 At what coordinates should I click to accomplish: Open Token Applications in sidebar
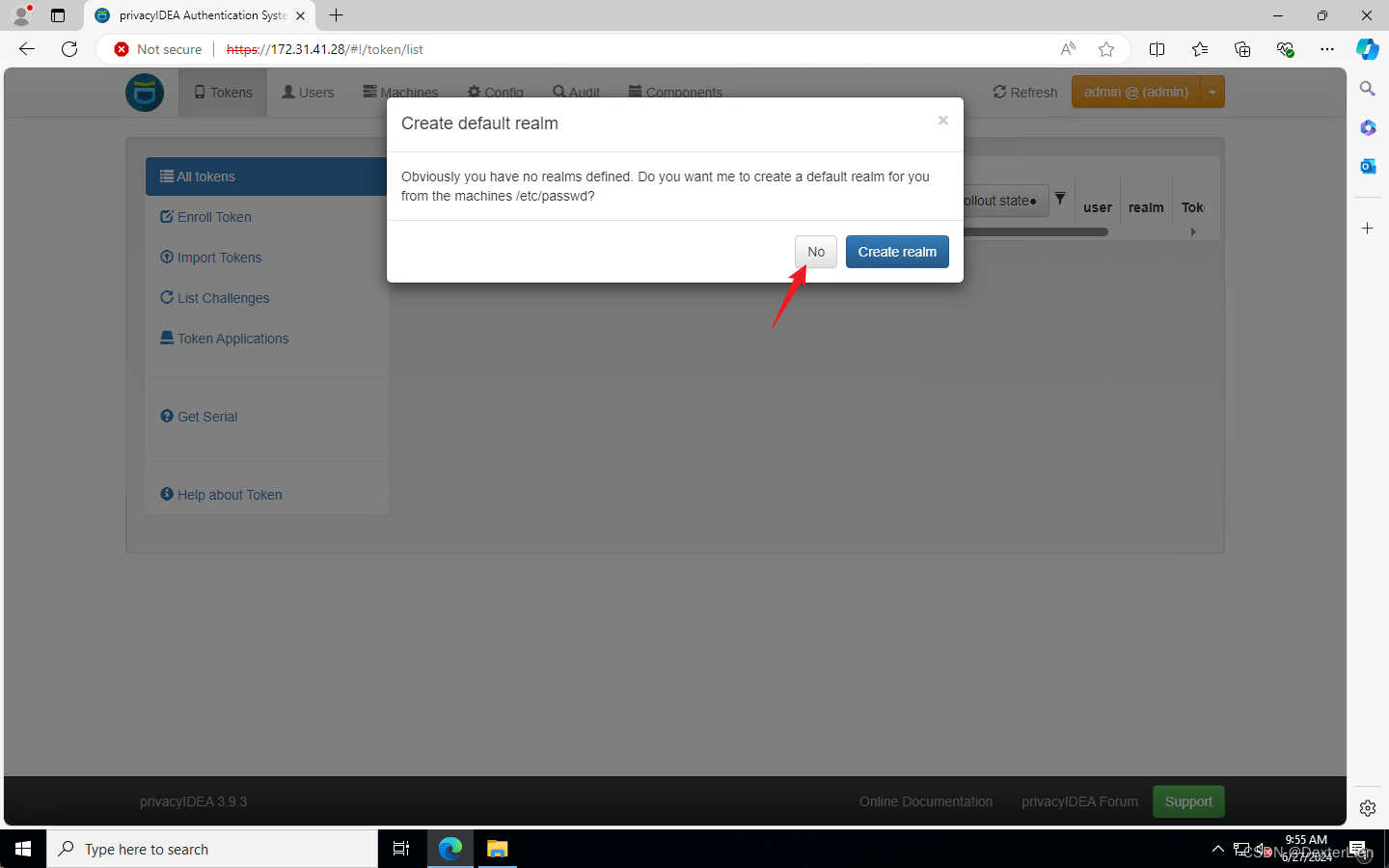225,339
